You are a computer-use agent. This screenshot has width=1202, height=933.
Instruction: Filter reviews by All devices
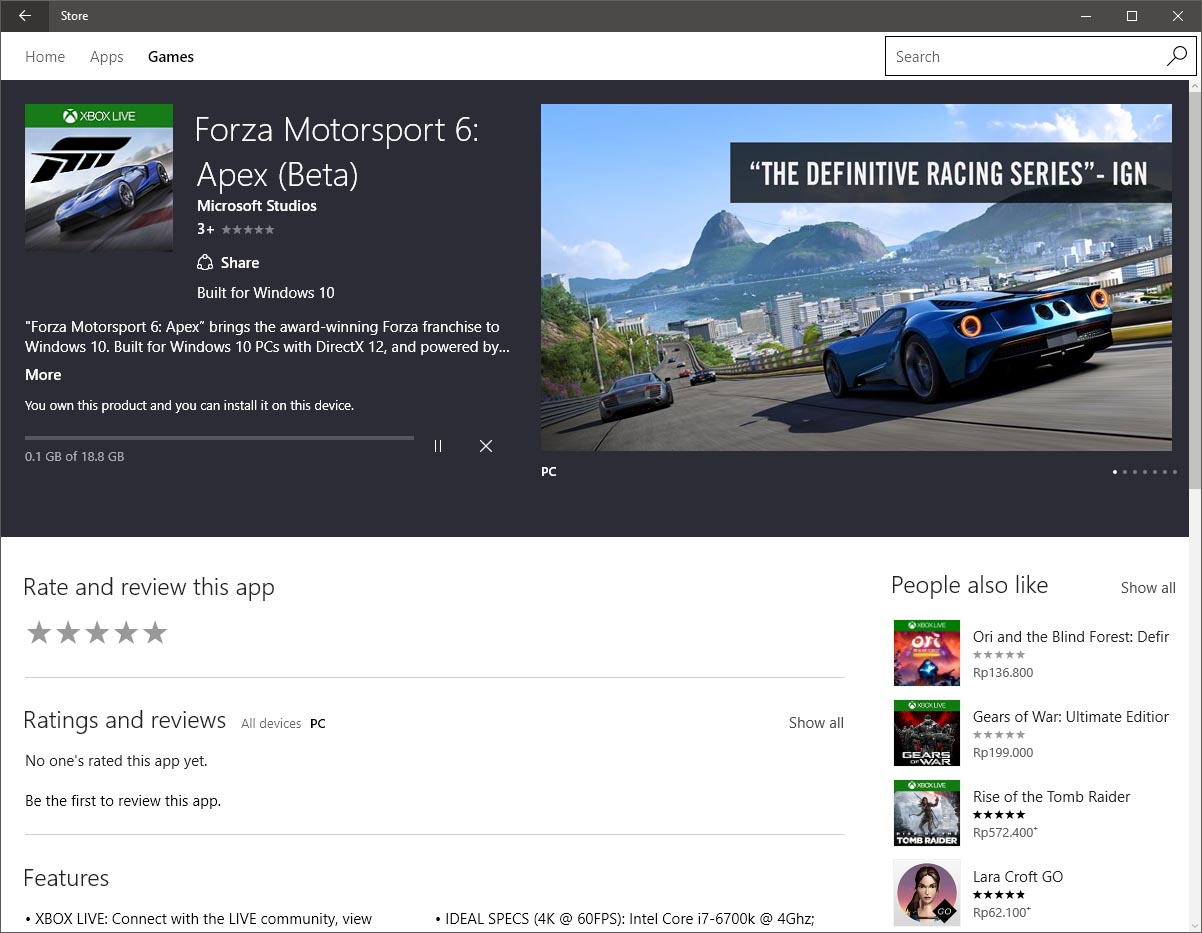pos(271,723)
